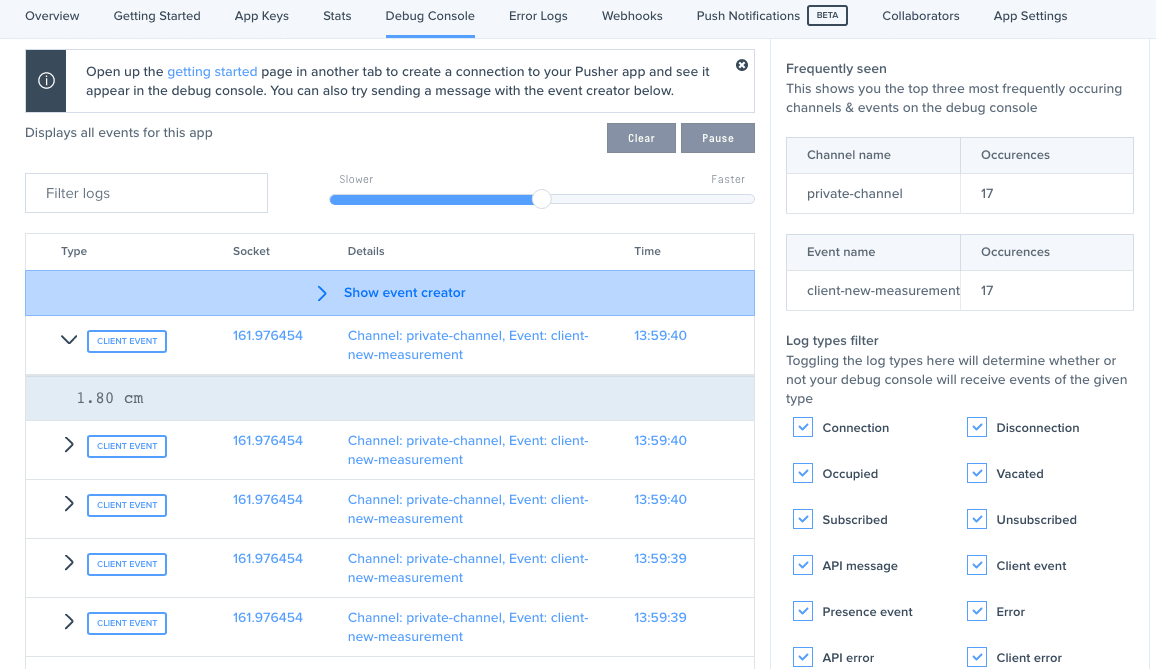Click the Filter logs input field
Viewport: 1156px width, 669px height.
point(146,193)
